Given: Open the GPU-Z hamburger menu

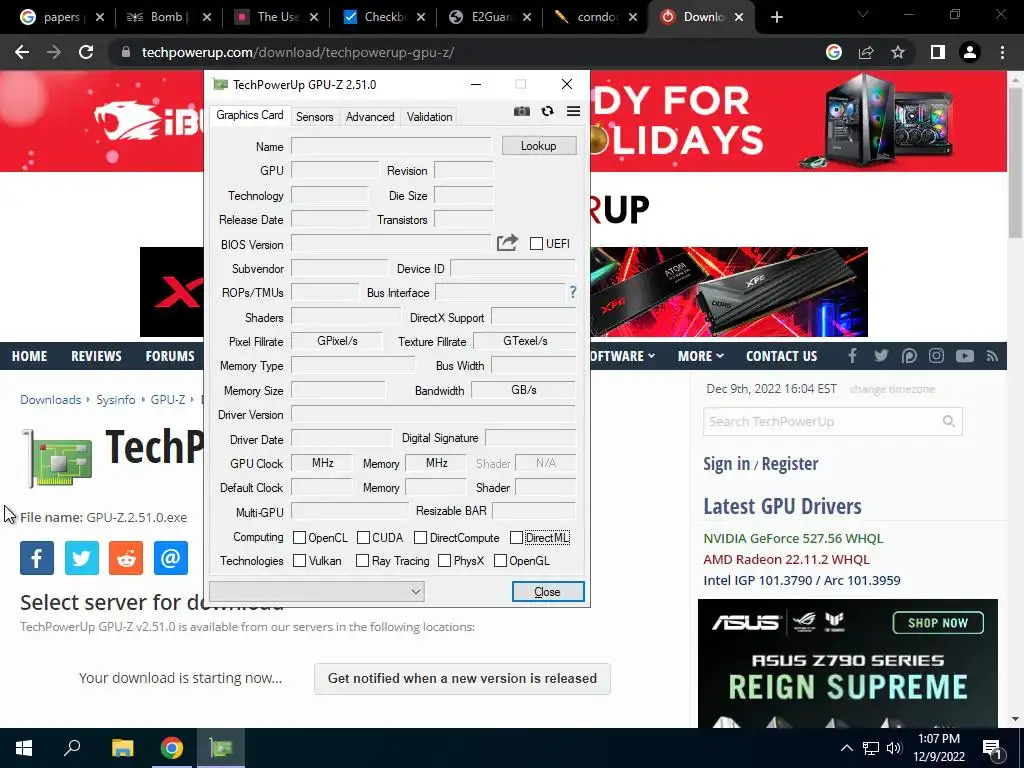Looking at the screenshot, I should [x=573, y=111].
